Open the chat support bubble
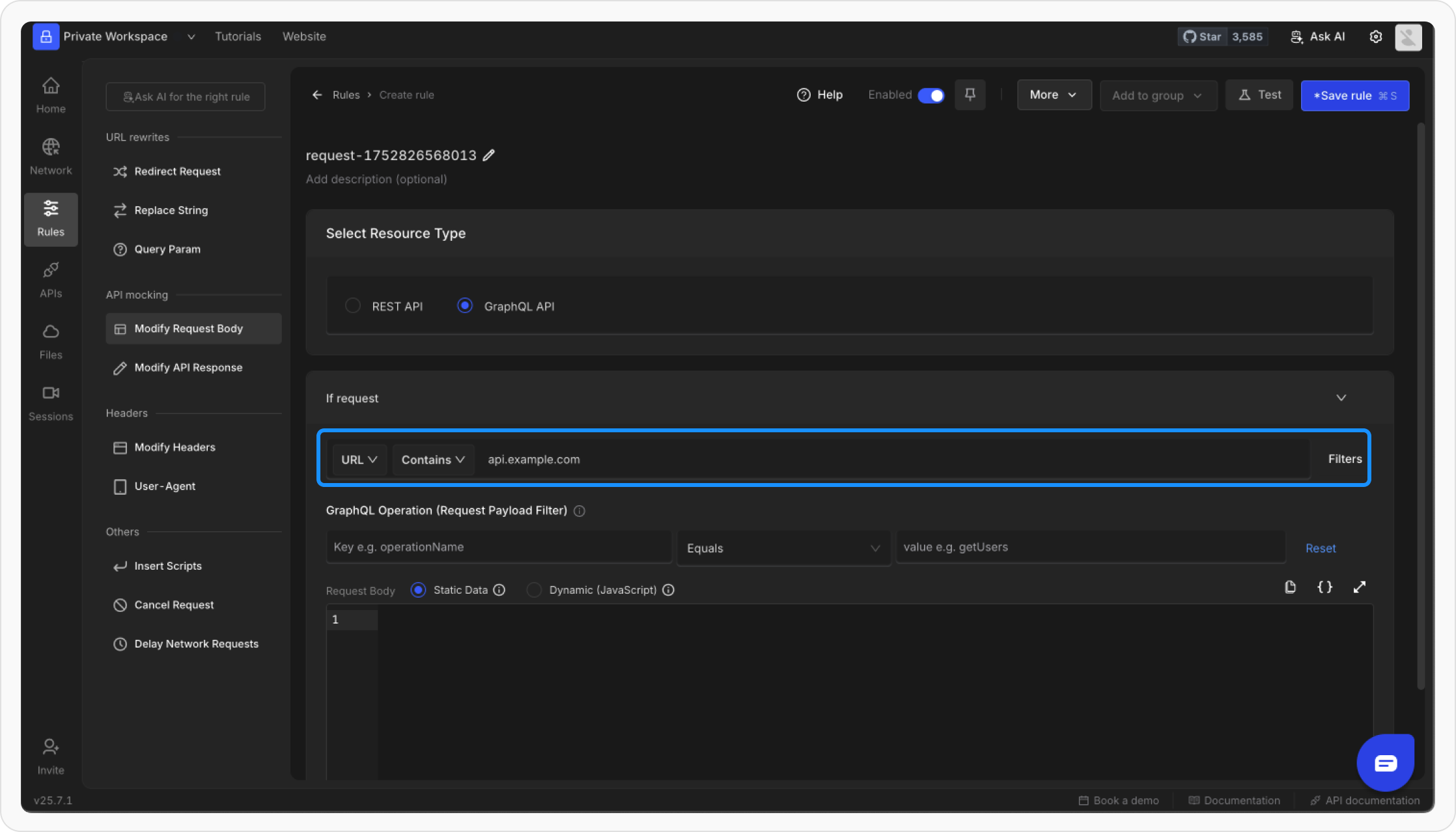Screen dimensions: 1456x832 [1385, 762]
